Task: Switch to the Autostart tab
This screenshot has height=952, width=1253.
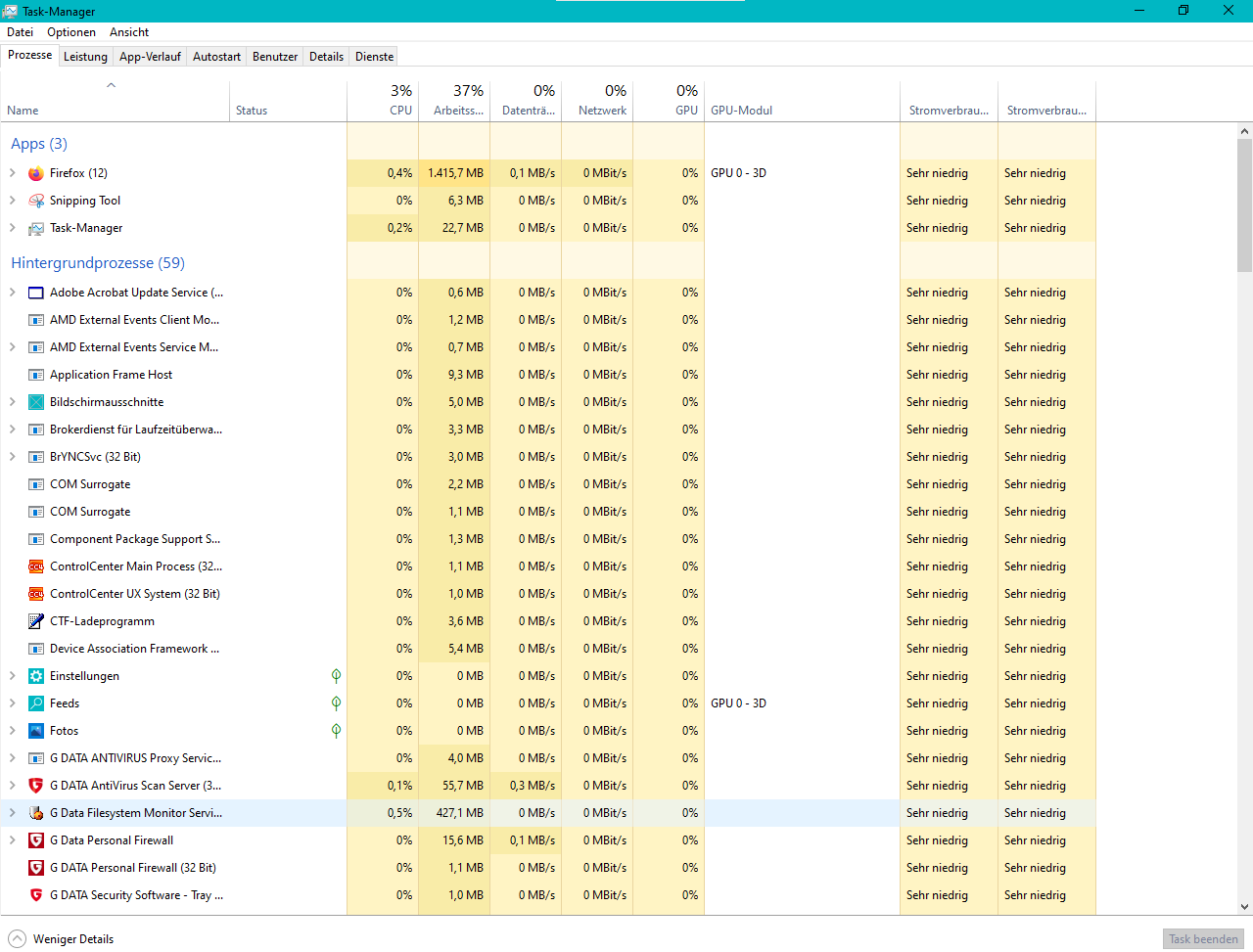Action: point(216,57)
